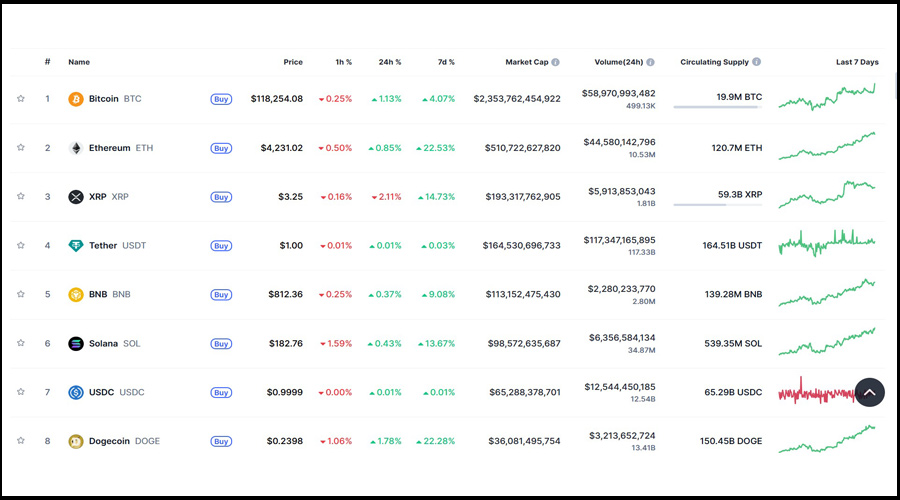Click the Bitcoin coin logo icon
900x500 pixels.
(x=76, y=99)
